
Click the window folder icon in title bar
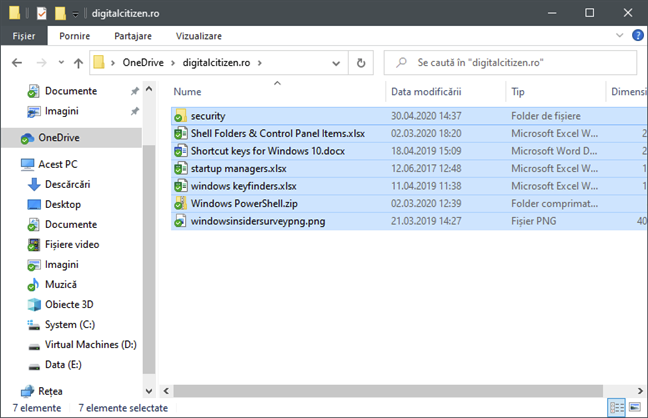coord(14,13)
